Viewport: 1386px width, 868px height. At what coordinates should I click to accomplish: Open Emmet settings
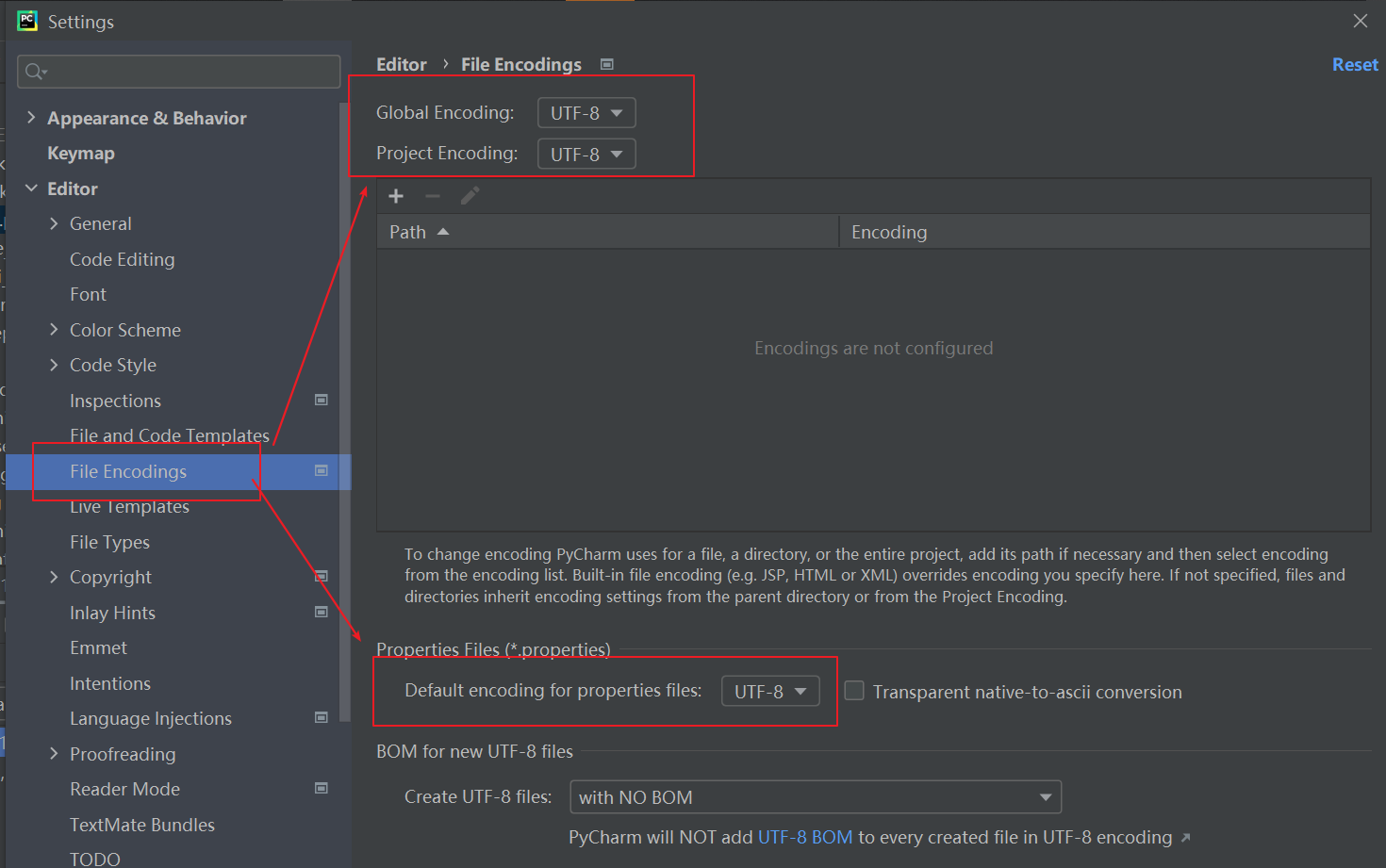tap(98, 647)
